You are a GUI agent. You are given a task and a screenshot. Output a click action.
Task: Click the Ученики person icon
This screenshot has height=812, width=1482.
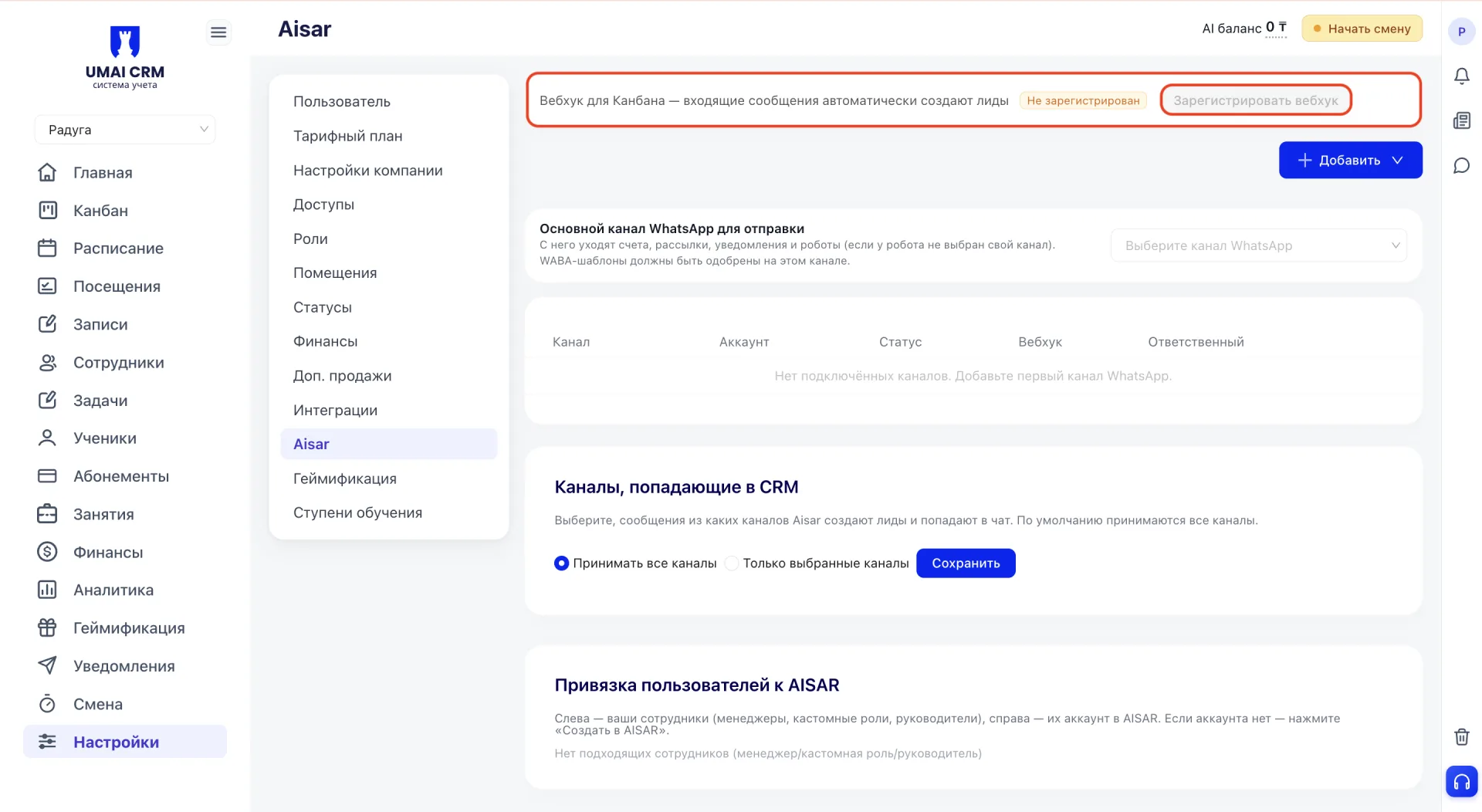[x=47, y=438]
